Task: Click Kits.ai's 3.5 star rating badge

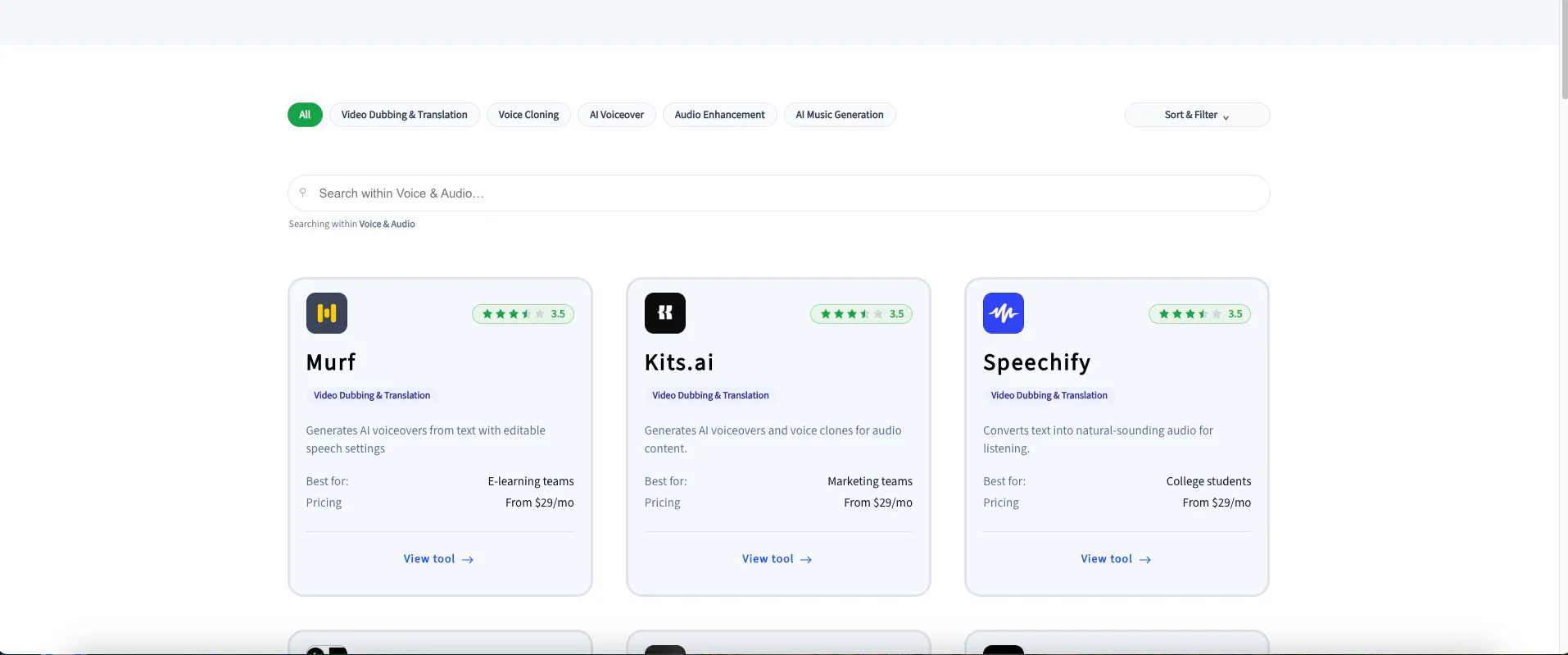Action: (x=861, y=314)
